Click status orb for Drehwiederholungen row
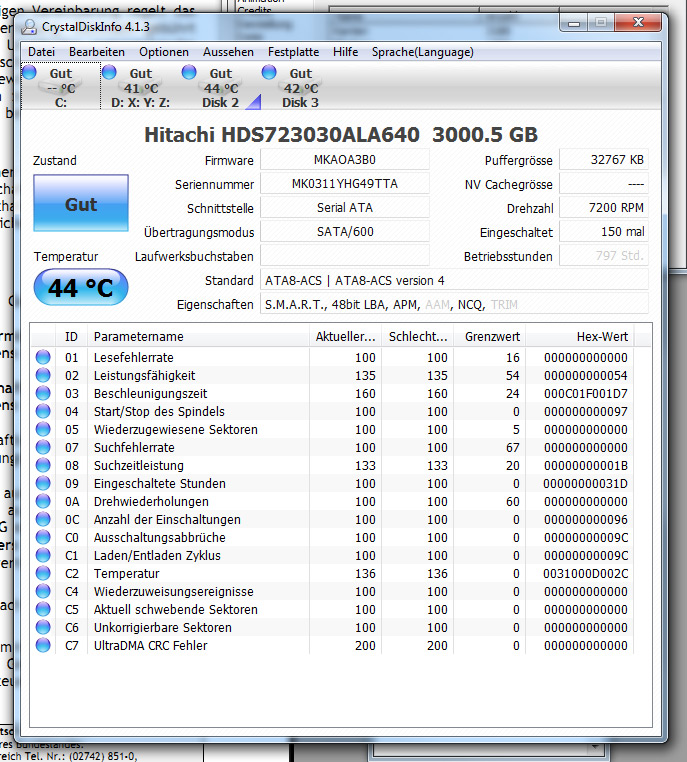Image resolution: width=687 pixels, height=762 pixels. click(x=43, y=501)
